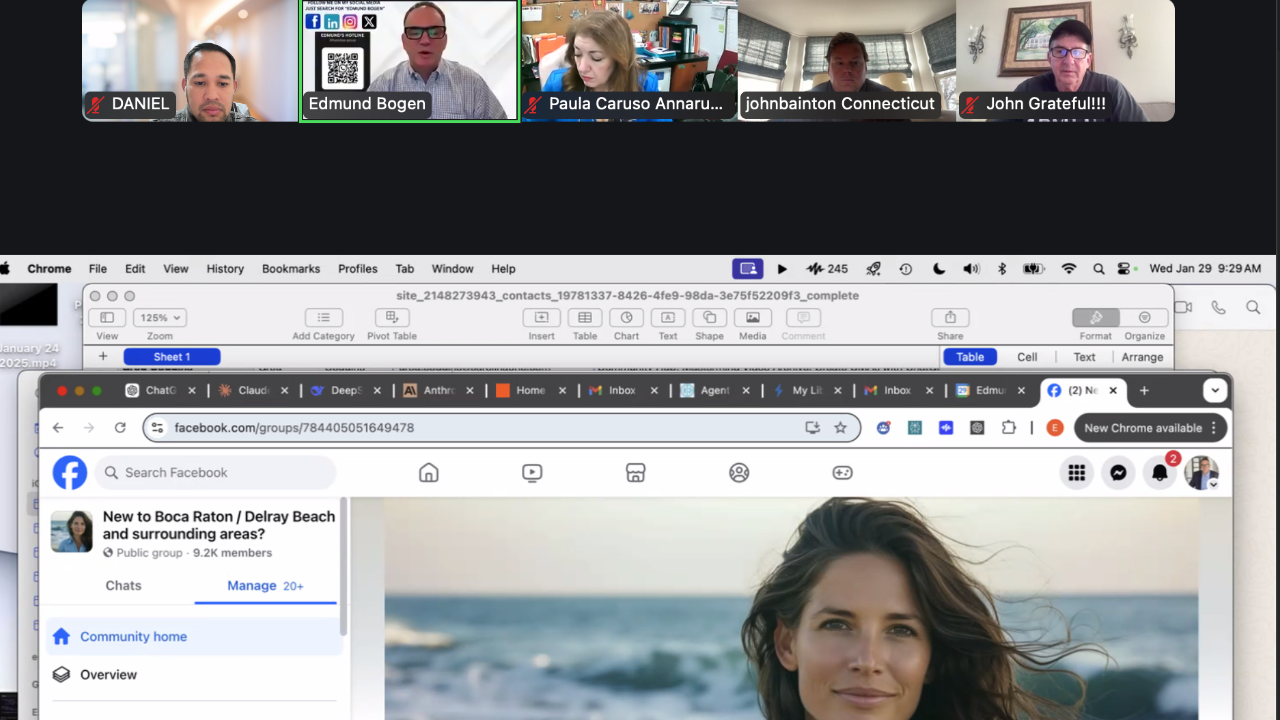Open the Bookmarks menu in the menu bar
1280x720 pixels.
point(291,269)
